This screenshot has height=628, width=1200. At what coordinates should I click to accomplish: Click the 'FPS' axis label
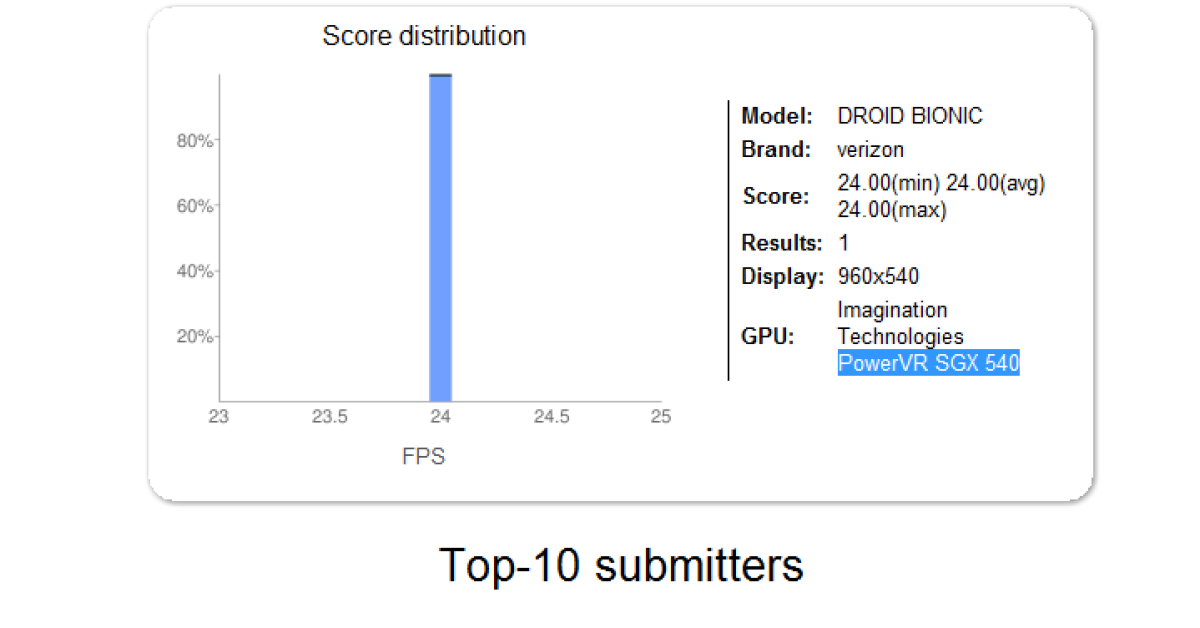pyautogui.click(x=423, y=457)
